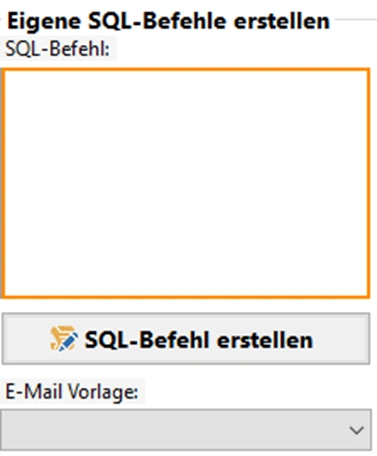Expand the E-Mail Vorlage chevron arrow
Viewport: 377px width, 456px height.
pyautogui.click(x=357, y=430)
